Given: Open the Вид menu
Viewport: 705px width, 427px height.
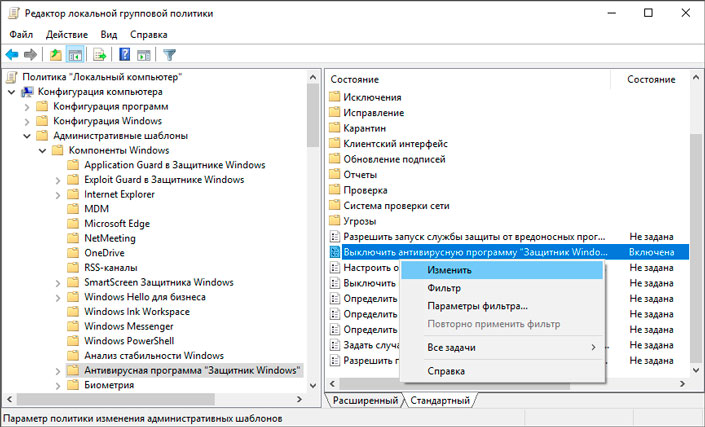Looking at the screenshot, I should click(x=109, y=35).
